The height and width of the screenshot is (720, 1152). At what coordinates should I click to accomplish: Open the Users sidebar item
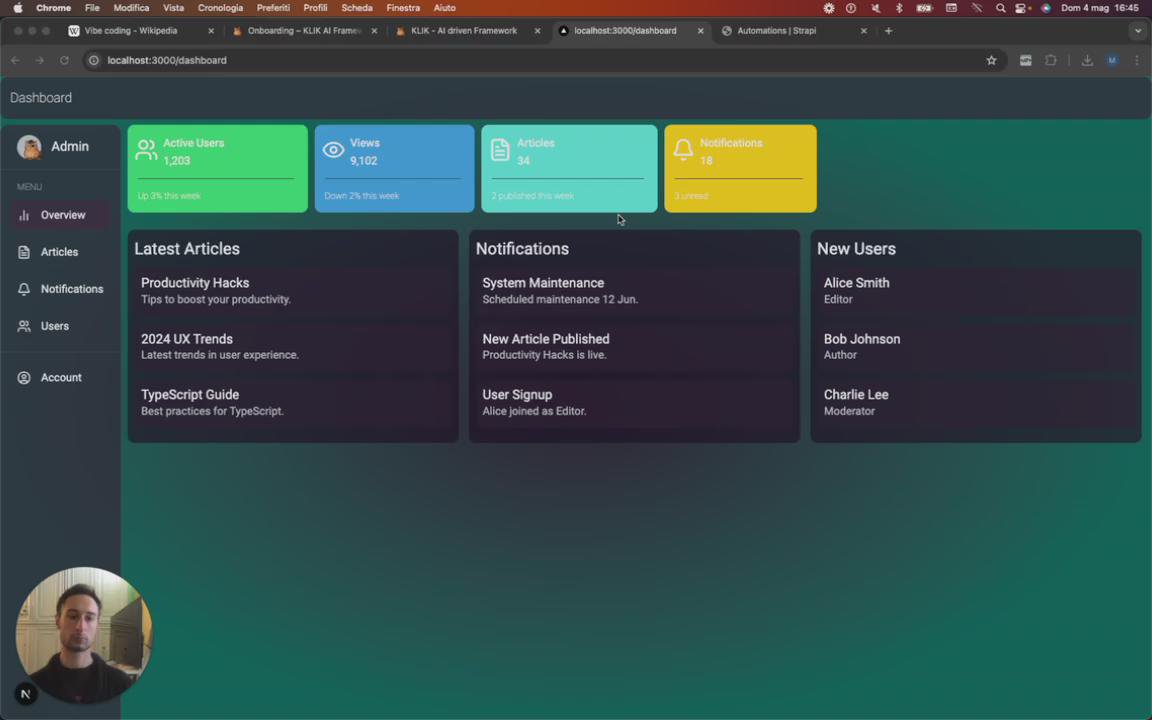[x=61, y=326]
